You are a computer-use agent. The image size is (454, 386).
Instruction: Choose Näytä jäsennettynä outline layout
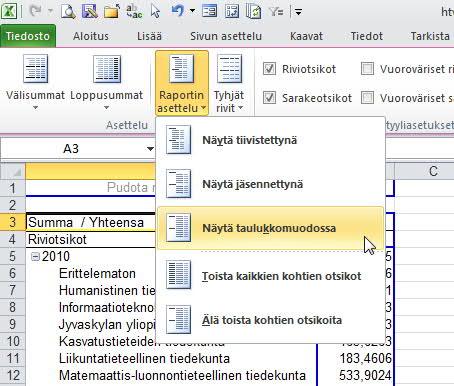pyautogui.click(x=270, y=184)
